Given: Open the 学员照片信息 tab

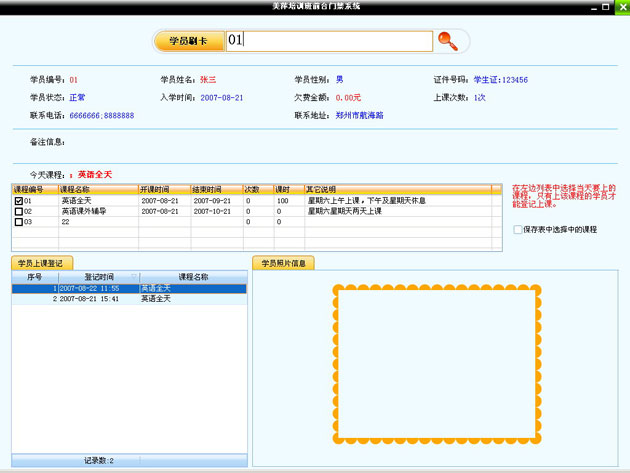Looking at the screenshot, I should click(x=284, y=263).
